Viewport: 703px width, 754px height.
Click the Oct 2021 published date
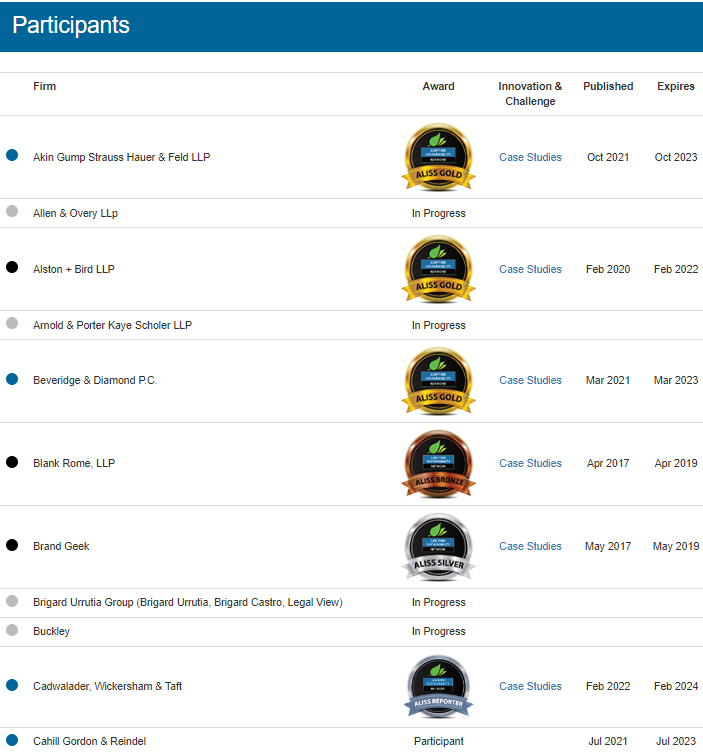click(608, 157)
